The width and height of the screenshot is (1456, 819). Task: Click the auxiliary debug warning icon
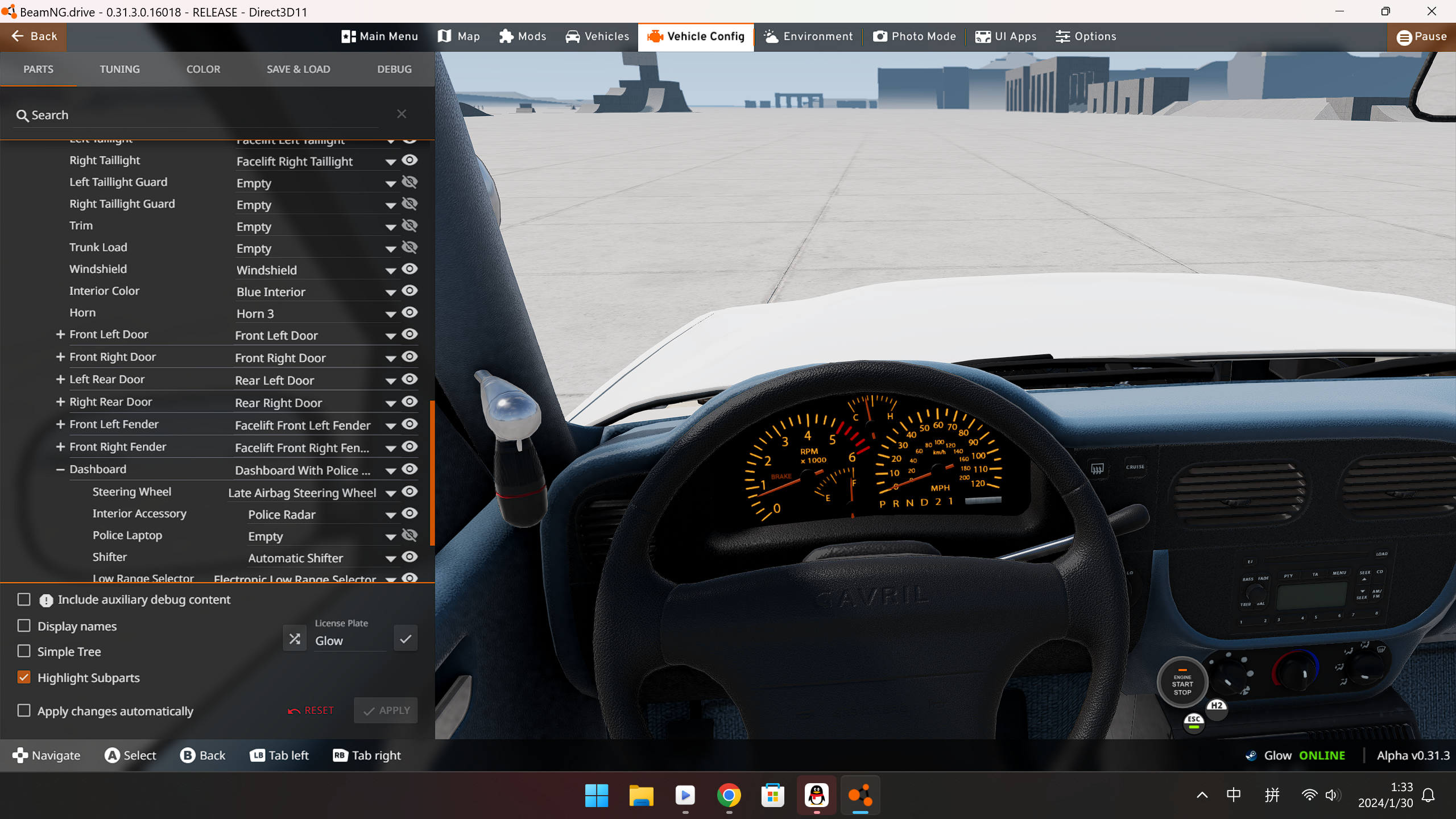click(x=46, y=600)
